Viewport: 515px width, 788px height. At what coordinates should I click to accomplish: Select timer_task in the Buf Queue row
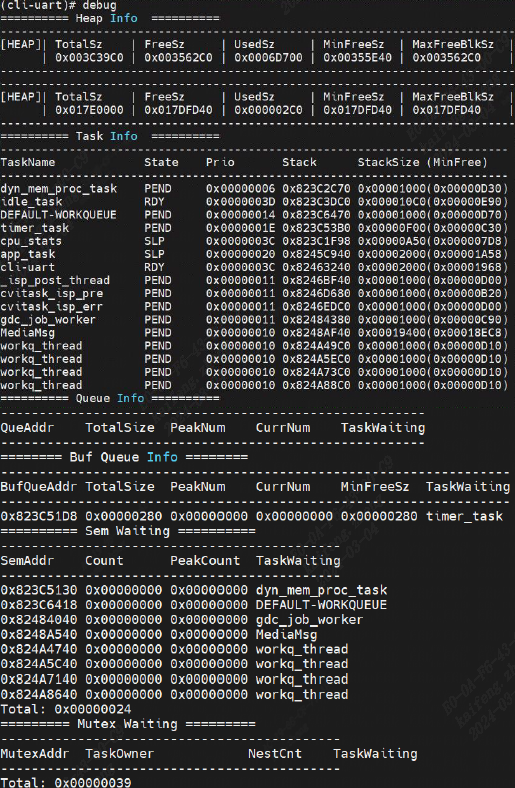(464, 516)
